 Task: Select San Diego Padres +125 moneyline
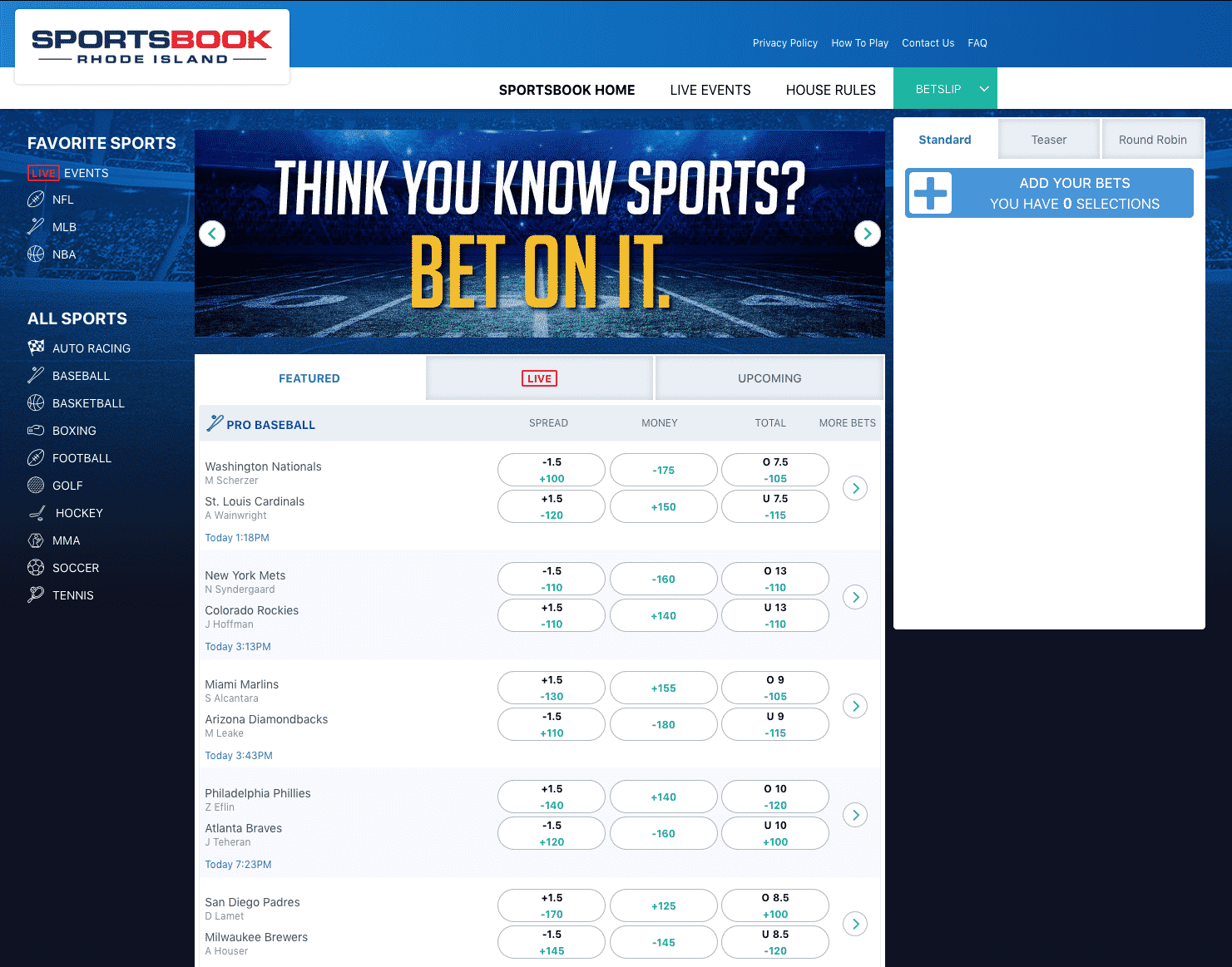point(664,905)
